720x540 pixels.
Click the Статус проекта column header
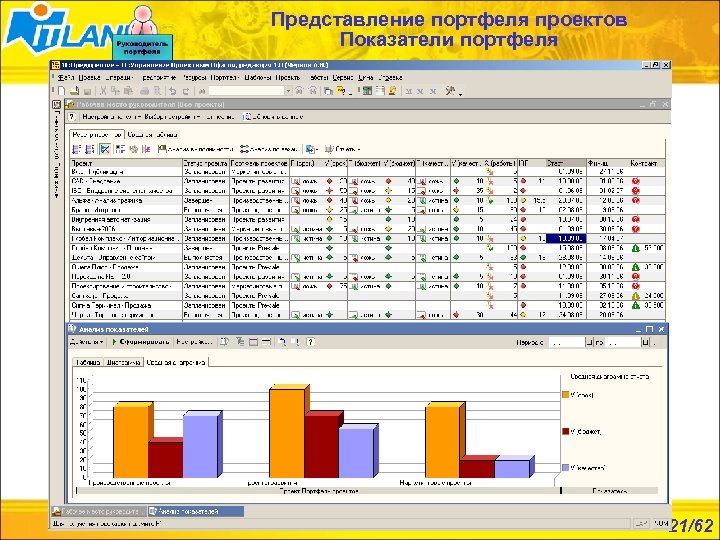point(206,163)
